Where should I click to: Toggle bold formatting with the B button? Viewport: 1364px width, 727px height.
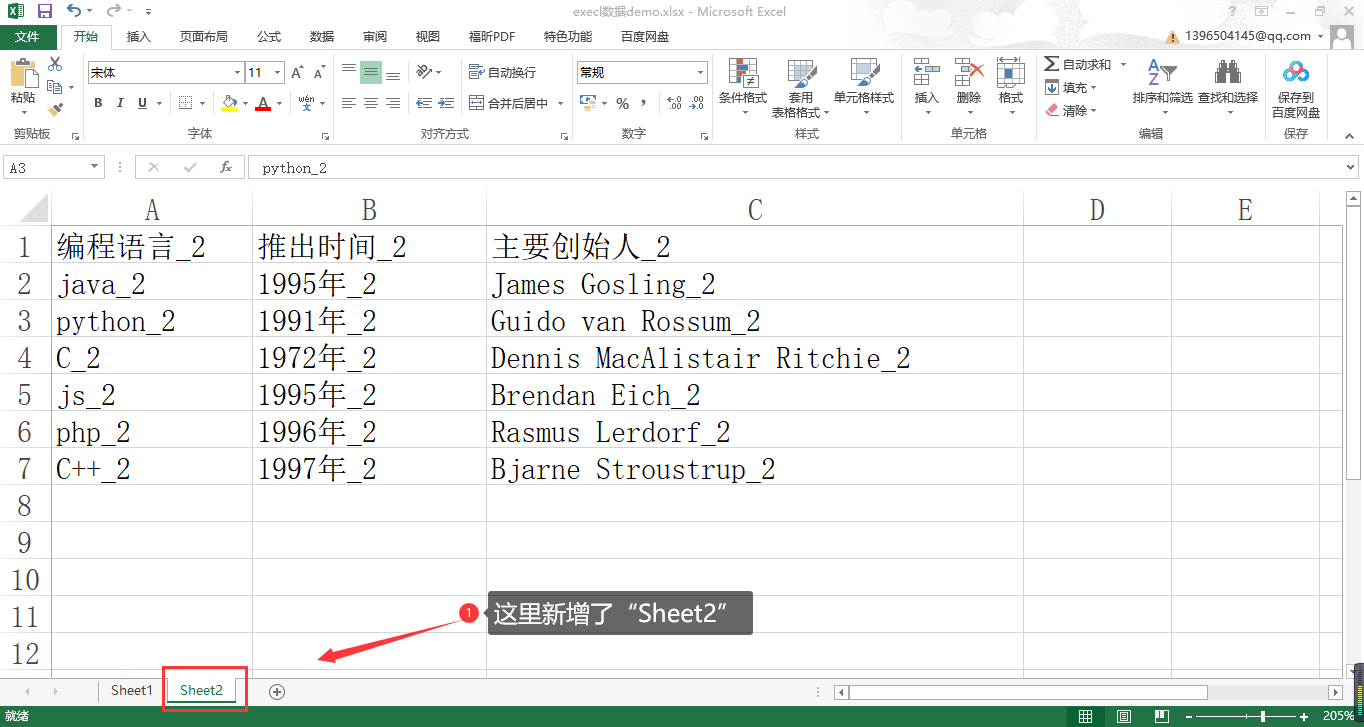click(x=98, y=103)
